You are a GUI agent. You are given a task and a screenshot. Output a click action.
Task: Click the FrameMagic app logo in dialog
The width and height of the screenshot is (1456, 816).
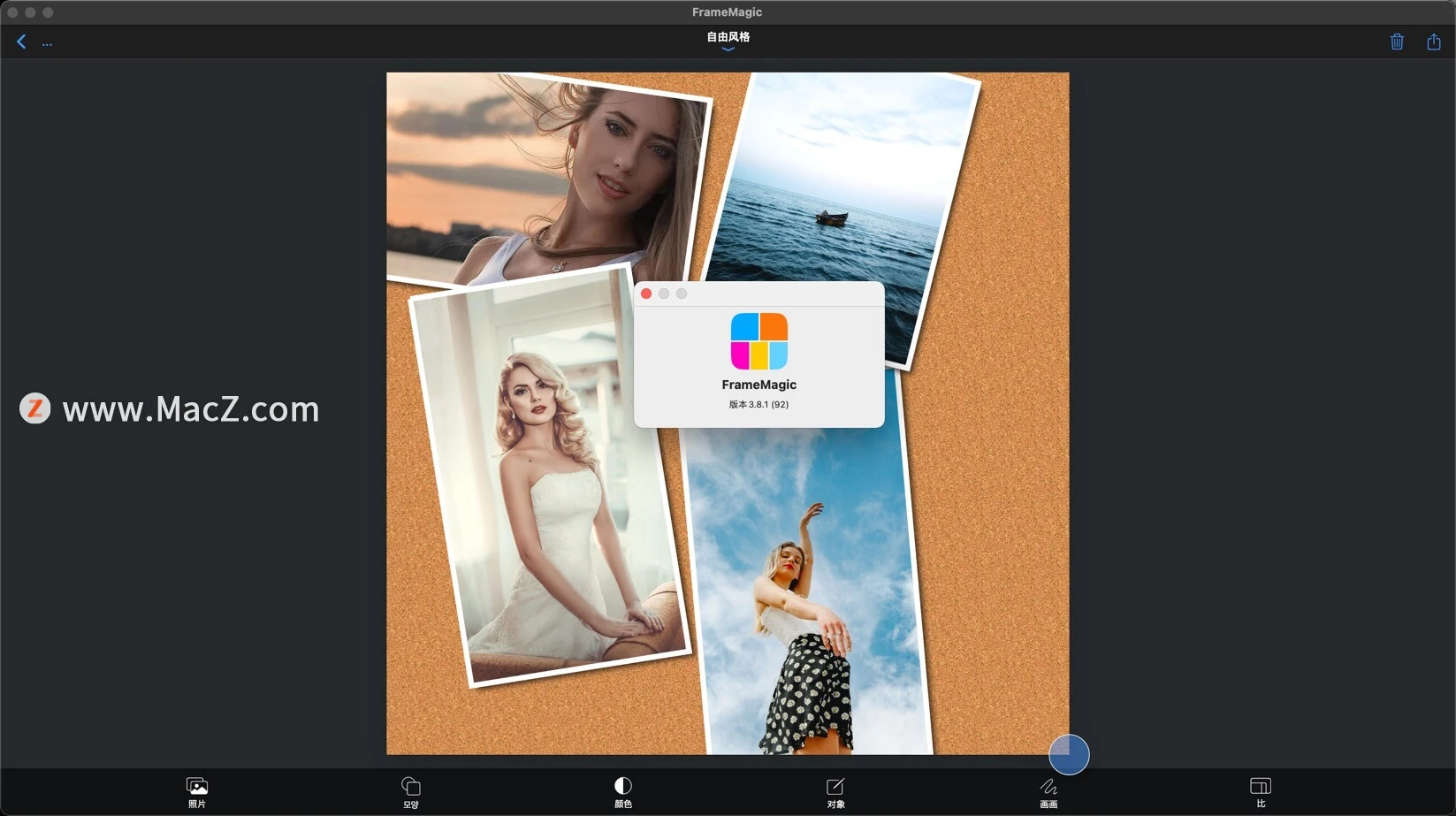759,341
